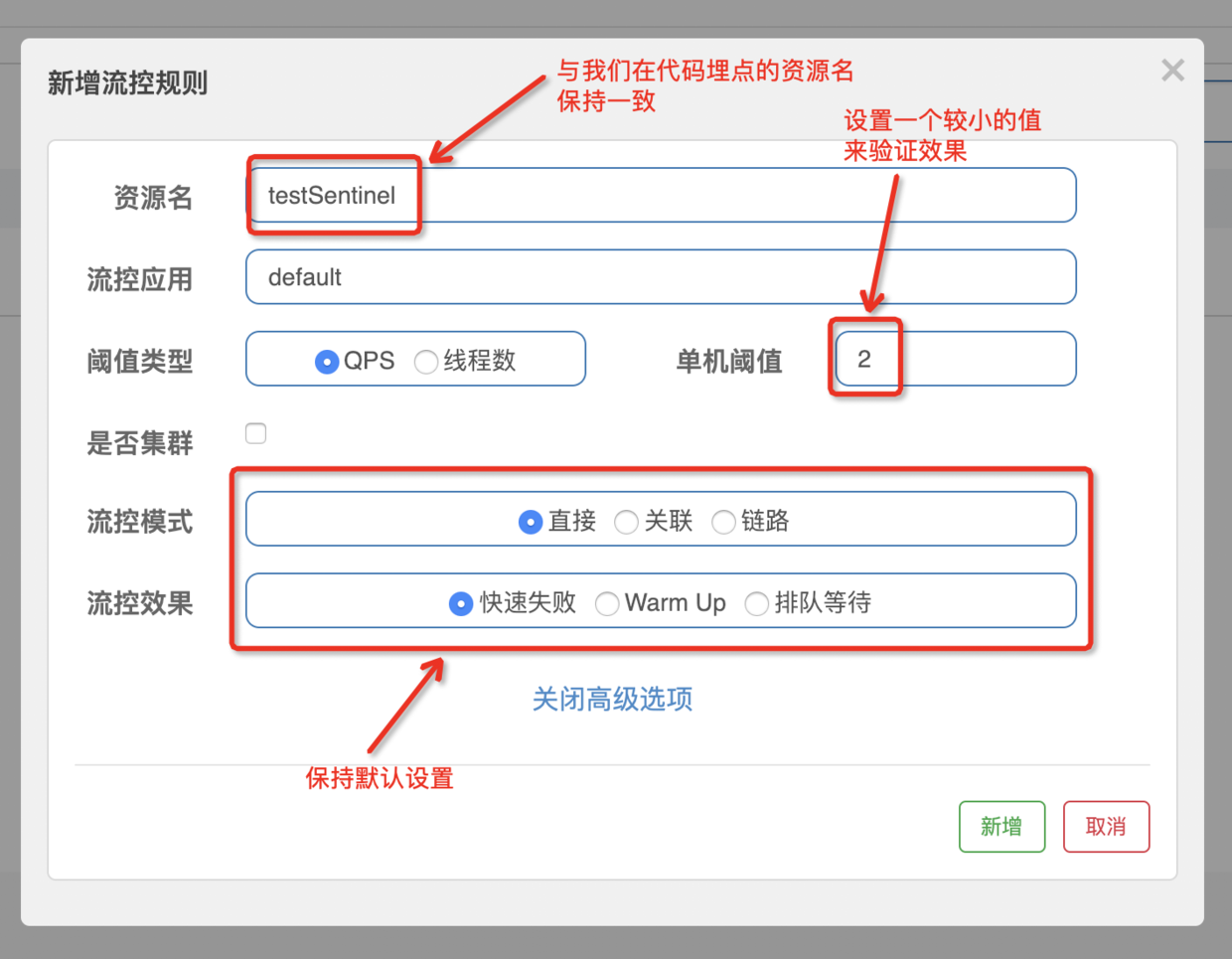The image size is (1232, 959).
Task: Select the Warm Up flow control effect
Action: tap(608, 603)
